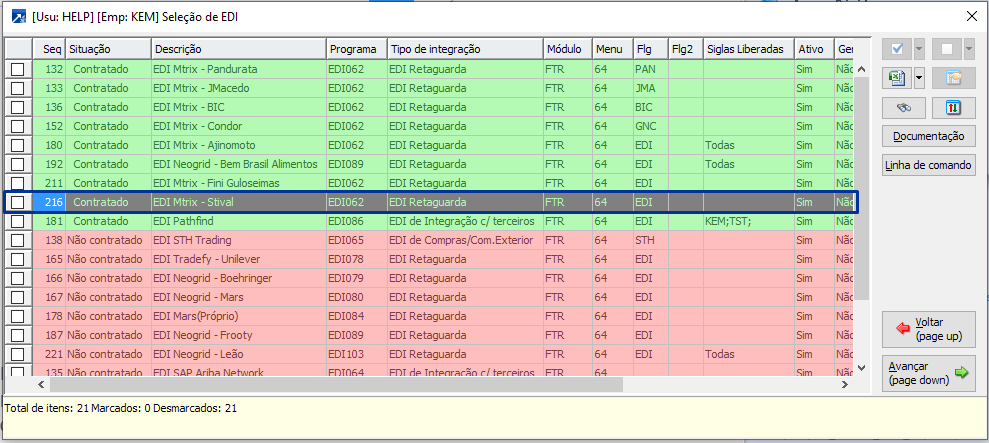Sort by the Módulo column header

click(x=568, y=49)
